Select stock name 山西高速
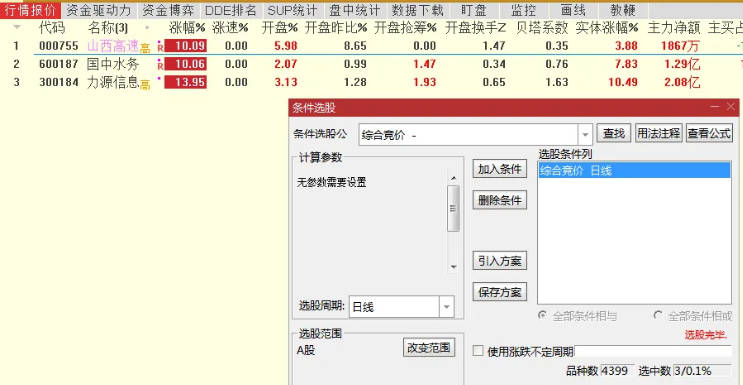The width and height of the screenshot is (743, 385). point(113,46)
